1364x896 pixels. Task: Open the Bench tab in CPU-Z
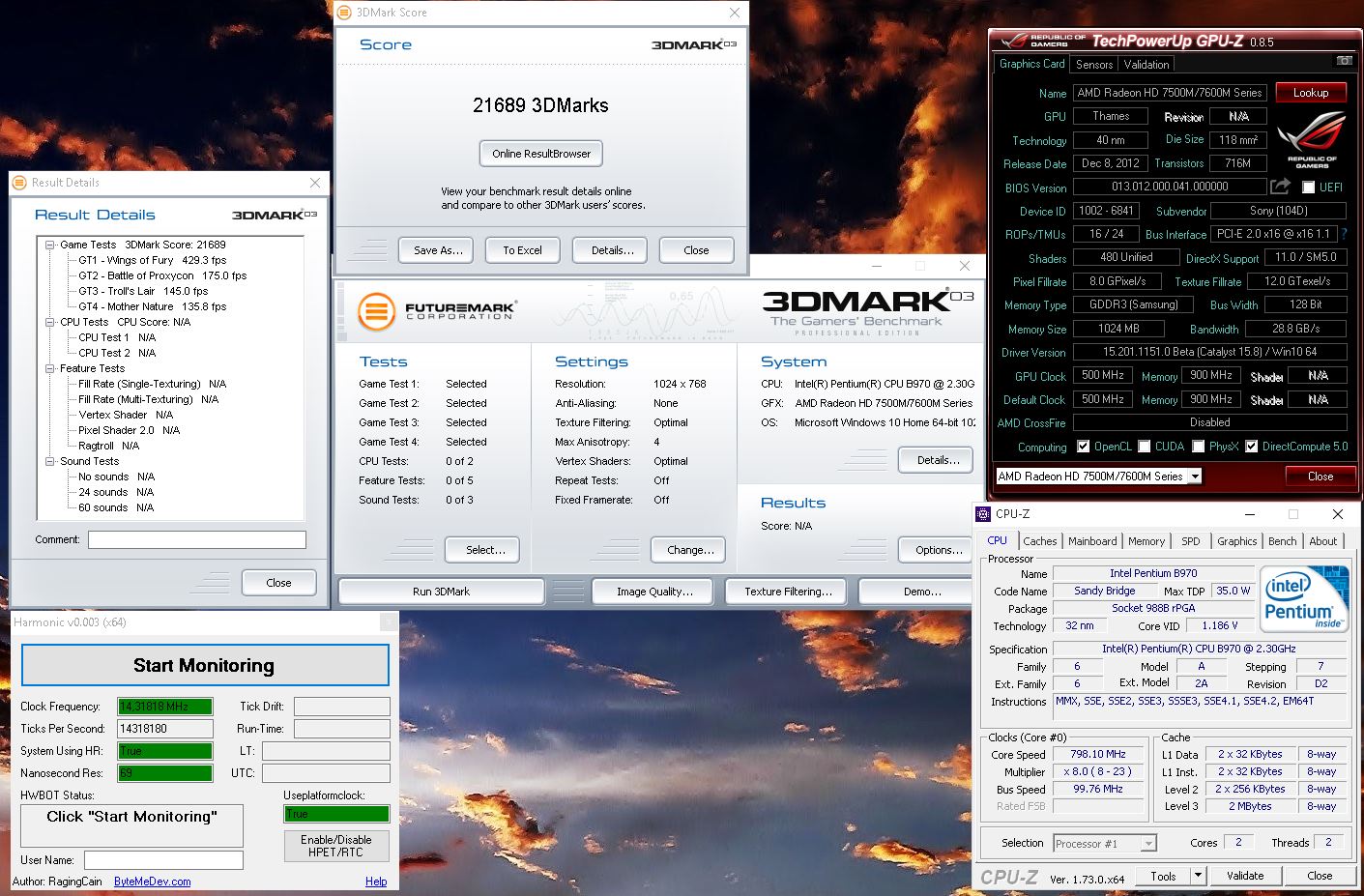pos(1283,541)
